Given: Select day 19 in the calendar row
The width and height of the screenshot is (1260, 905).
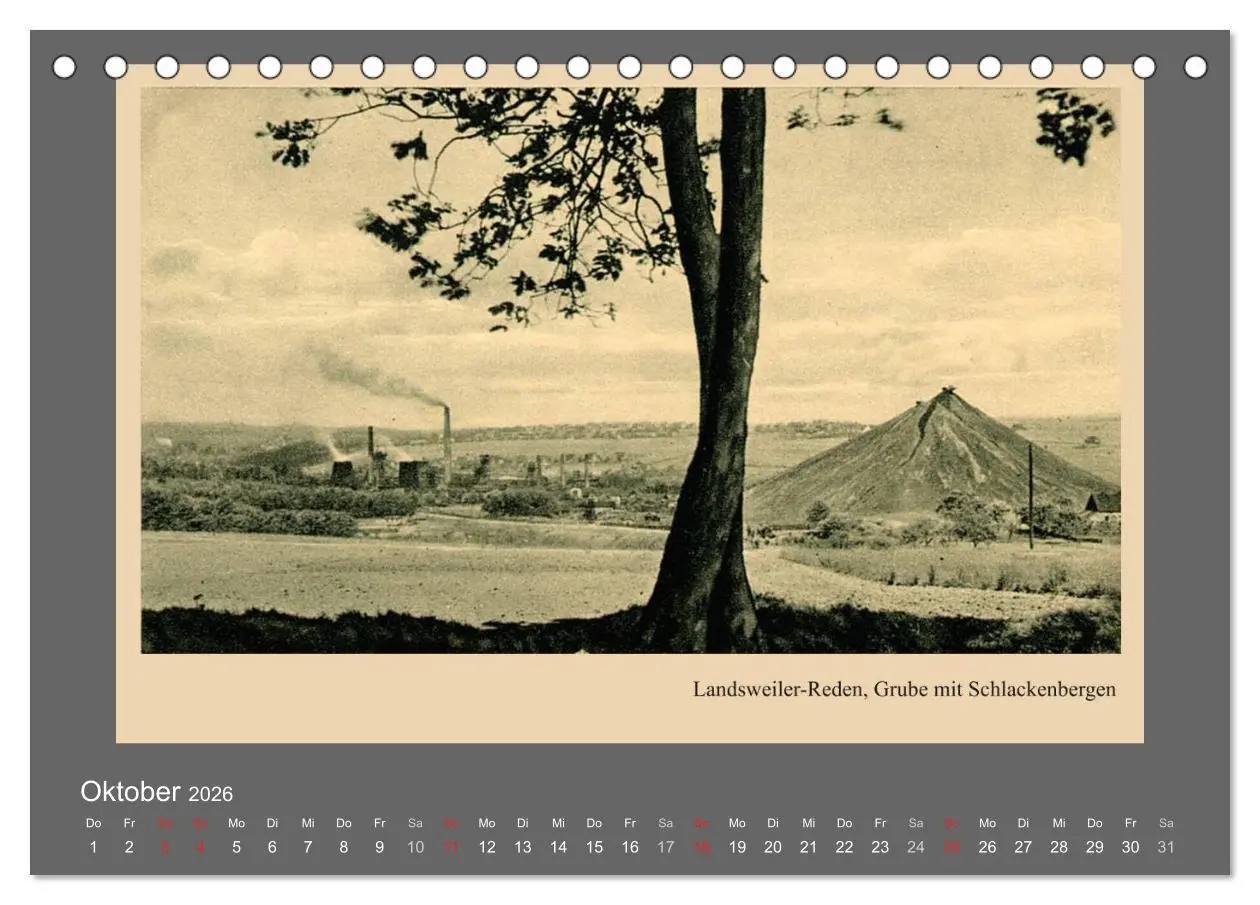Looking at the screenshot, I should [x=737, y=847].
